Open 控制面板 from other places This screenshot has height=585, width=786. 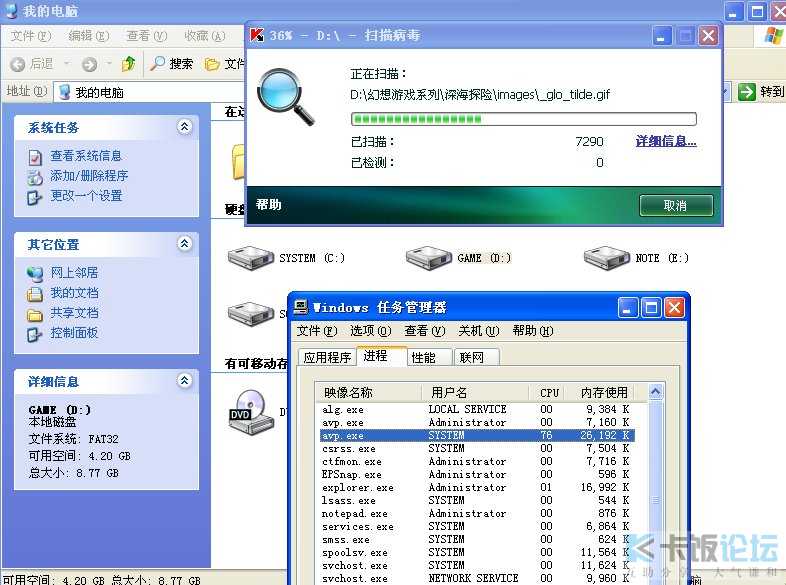pos(74,333)
